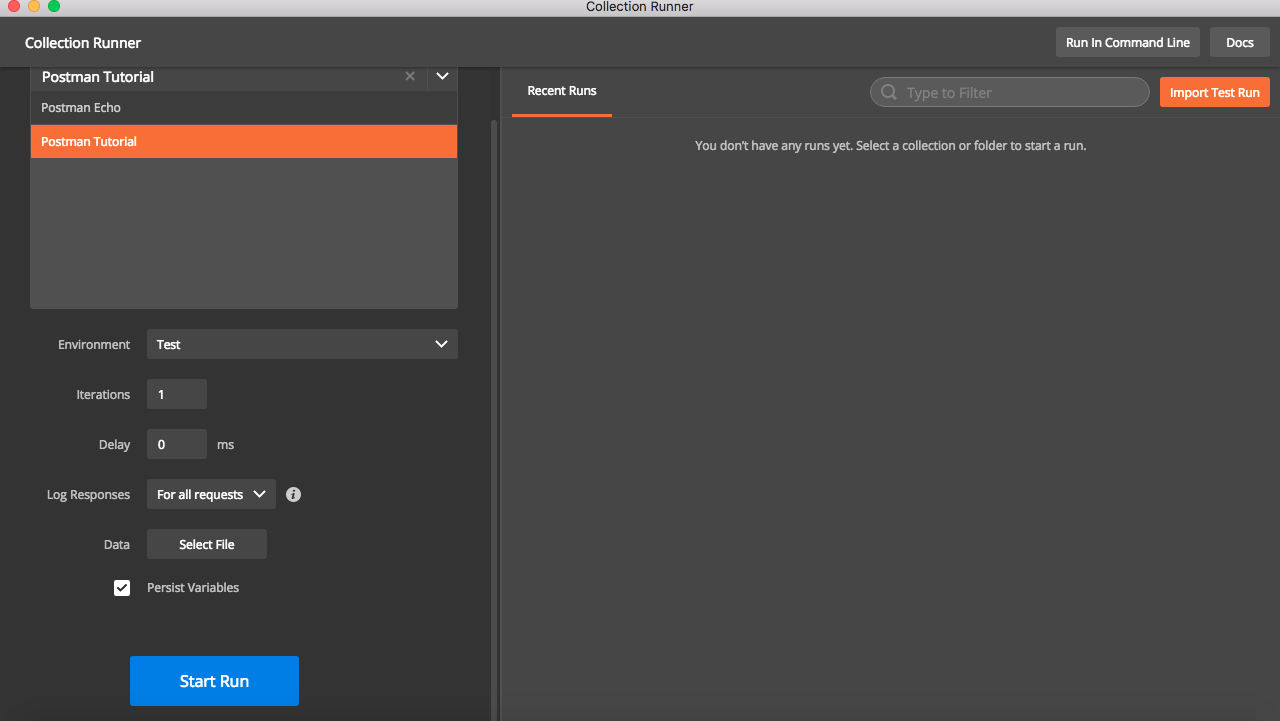Open the Log Responses dropdown
Image resolution: width=1280 pixels, height=721 pixels.
point(211,494)
